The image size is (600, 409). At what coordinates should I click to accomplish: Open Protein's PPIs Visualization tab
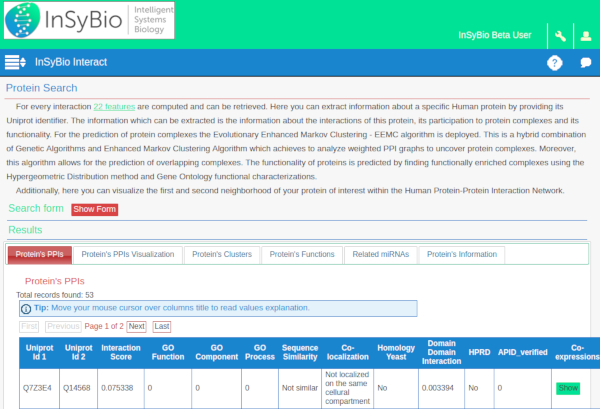click(x=128, y=254)
